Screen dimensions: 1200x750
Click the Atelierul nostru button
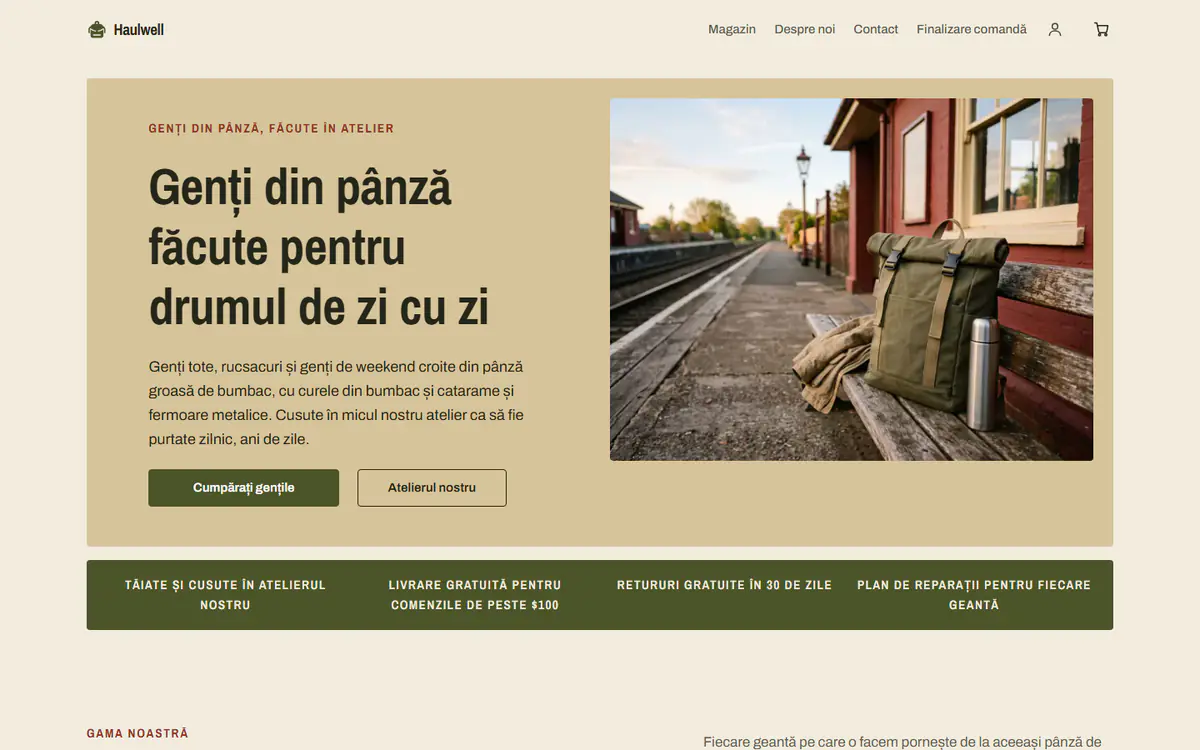click(432, 488)
